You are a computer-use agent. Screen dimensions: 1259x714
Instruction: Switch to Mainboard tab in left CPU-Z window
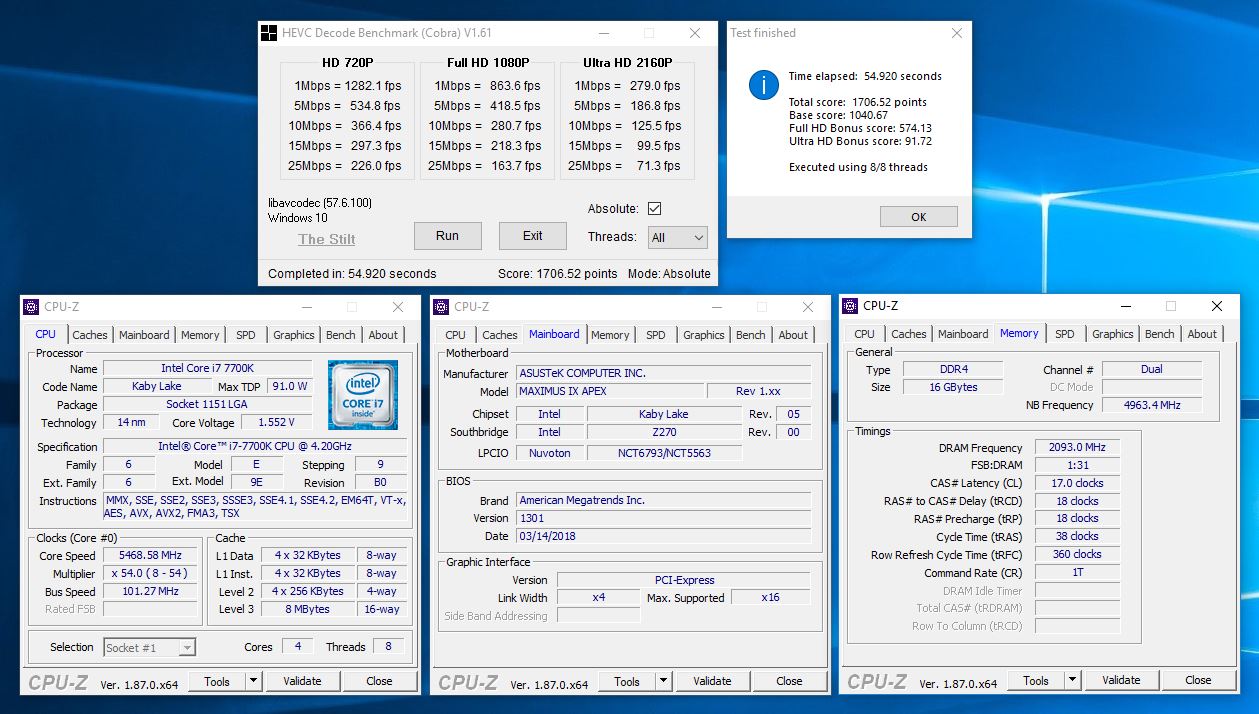click(x=145, y=335)
